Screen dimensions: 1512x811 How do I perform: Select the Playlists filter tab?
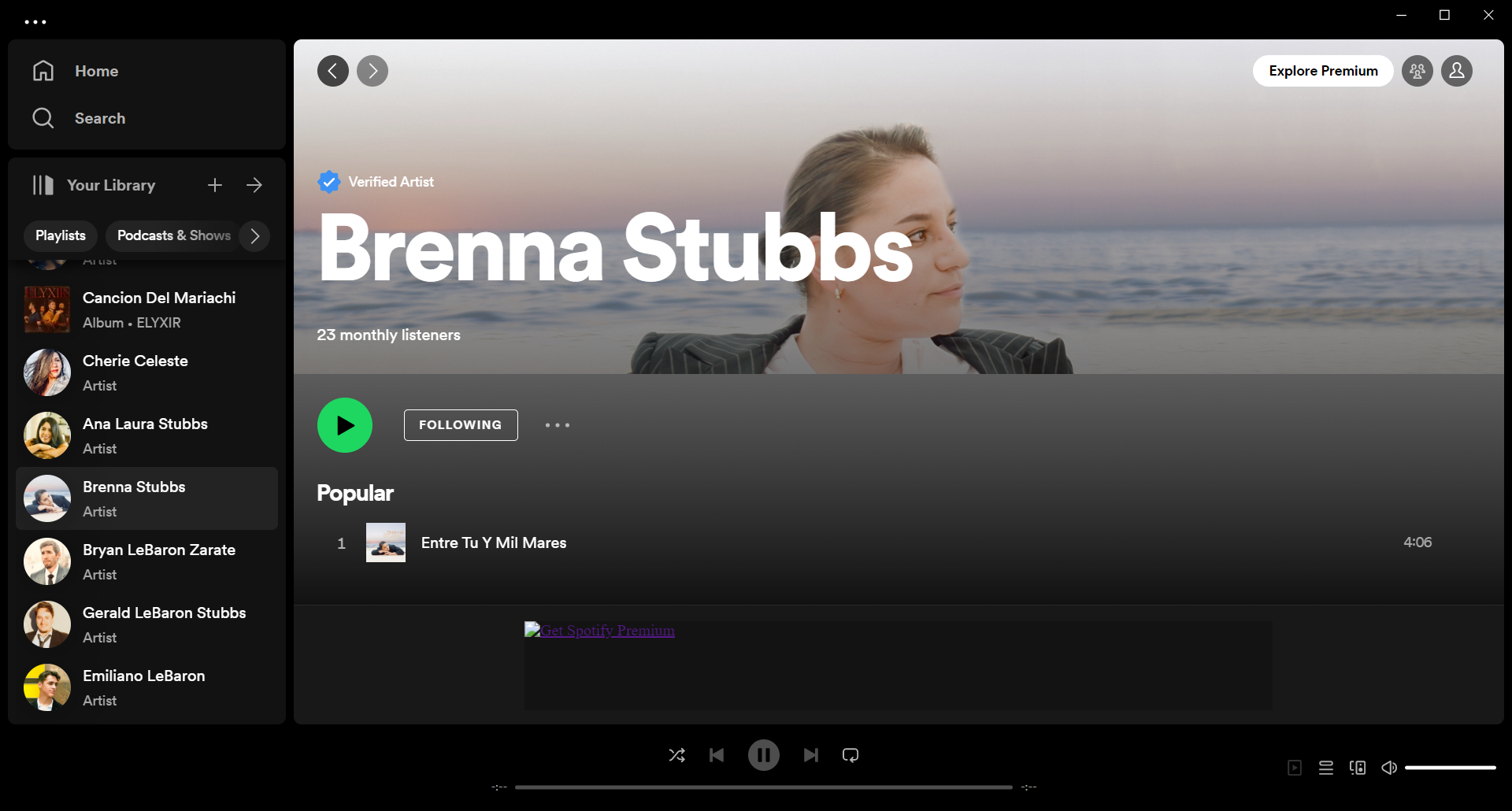pos(61,235)
